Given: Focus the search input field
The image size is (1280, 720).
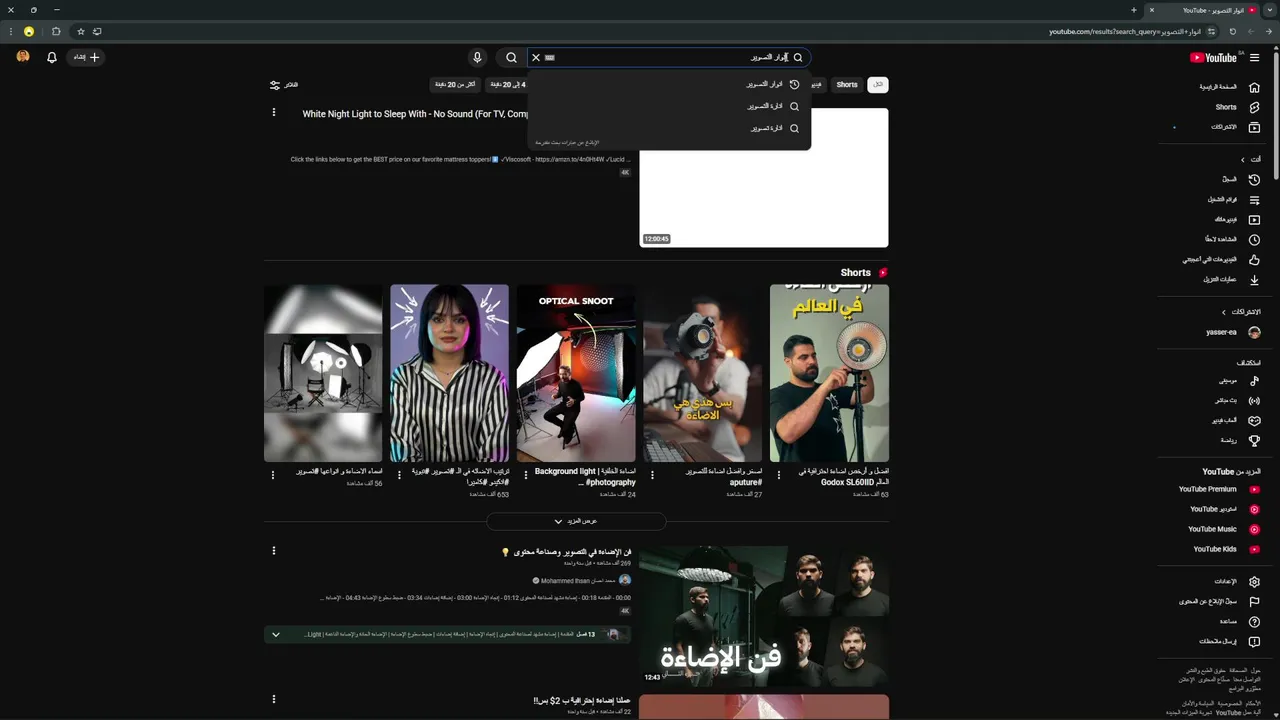Looking at the screenshot, I should pyautogui.click(x=668, y=58).
